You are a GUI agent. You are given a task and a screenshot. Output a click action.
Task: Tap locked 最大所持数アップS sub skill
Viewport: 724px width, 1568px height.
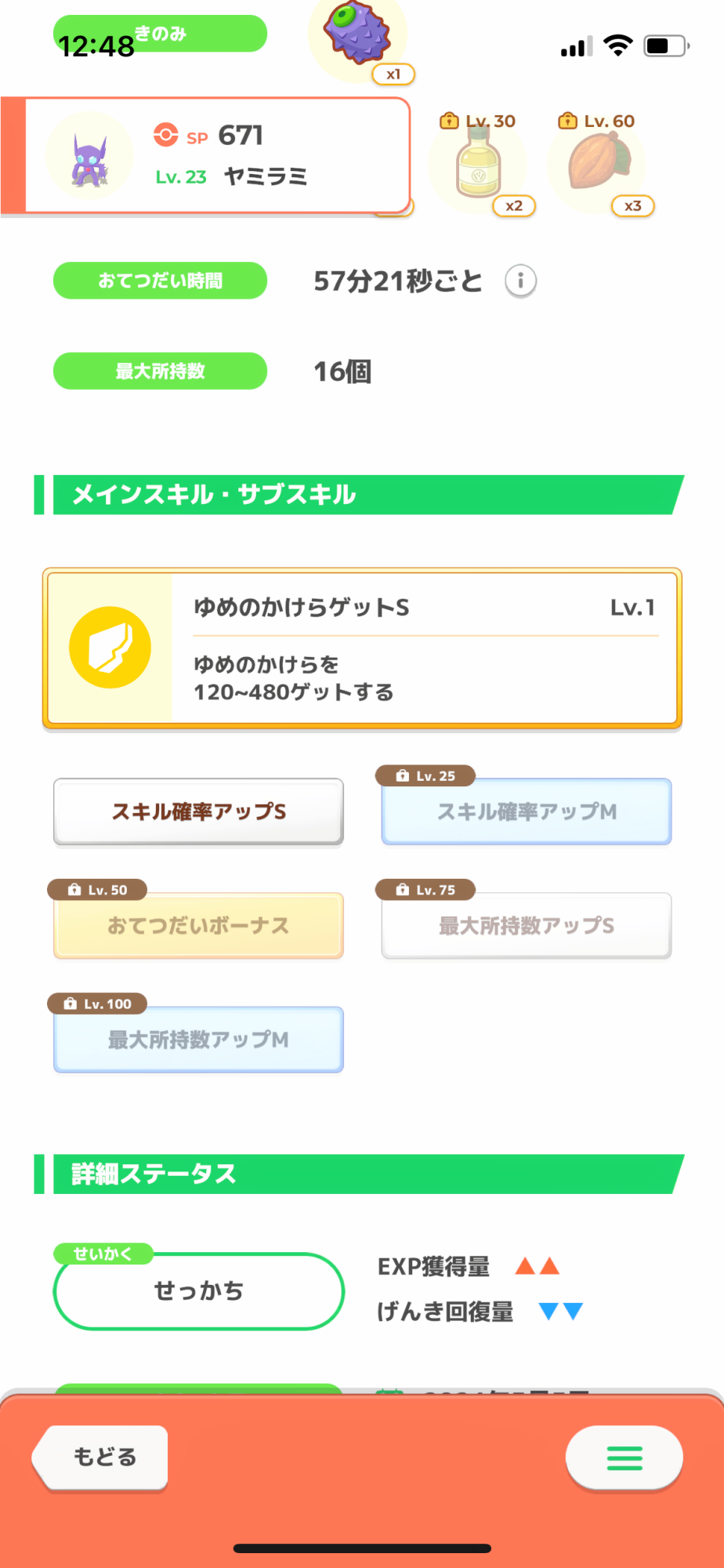(527, 925)
